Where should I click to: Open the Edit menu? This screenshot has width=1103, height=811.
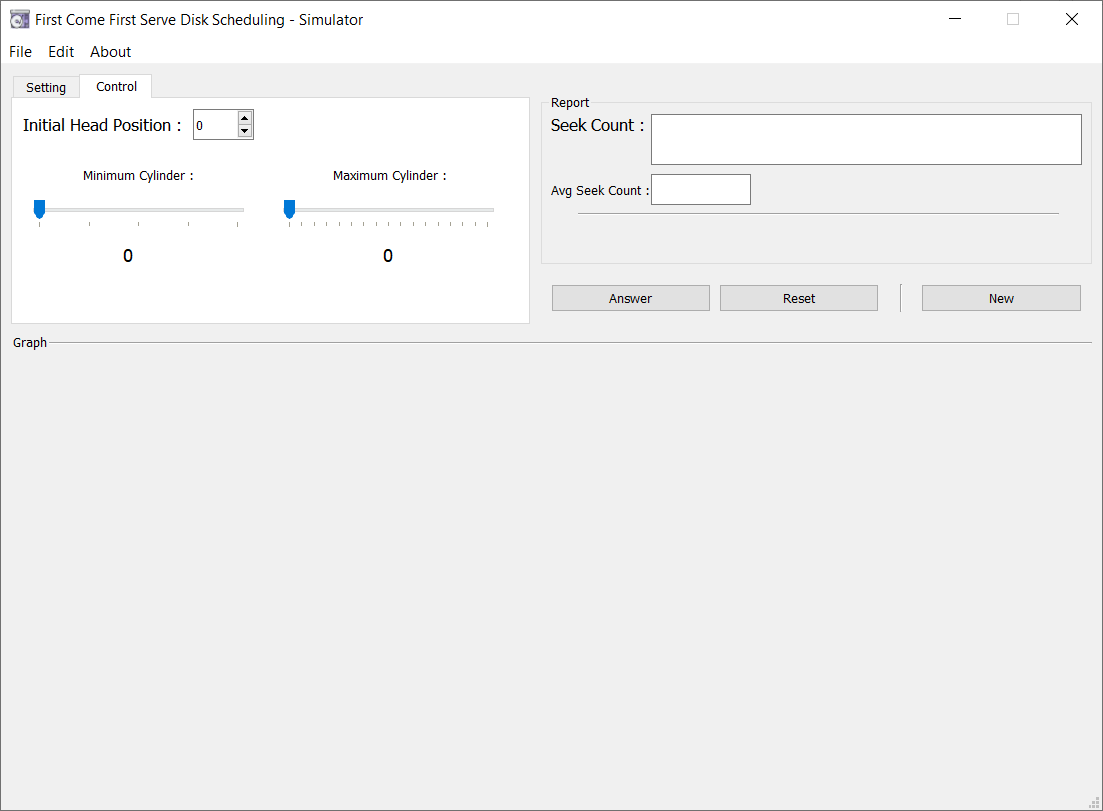(61, 52)
